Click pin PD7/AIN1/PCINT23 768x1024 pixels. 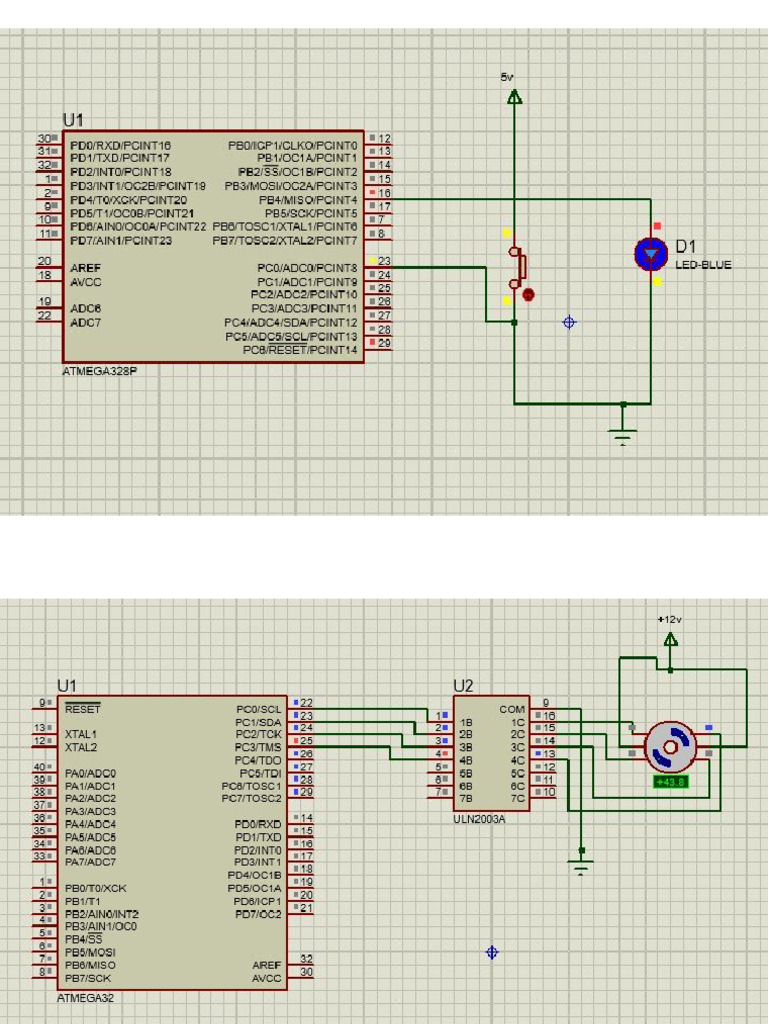(121, 240)
